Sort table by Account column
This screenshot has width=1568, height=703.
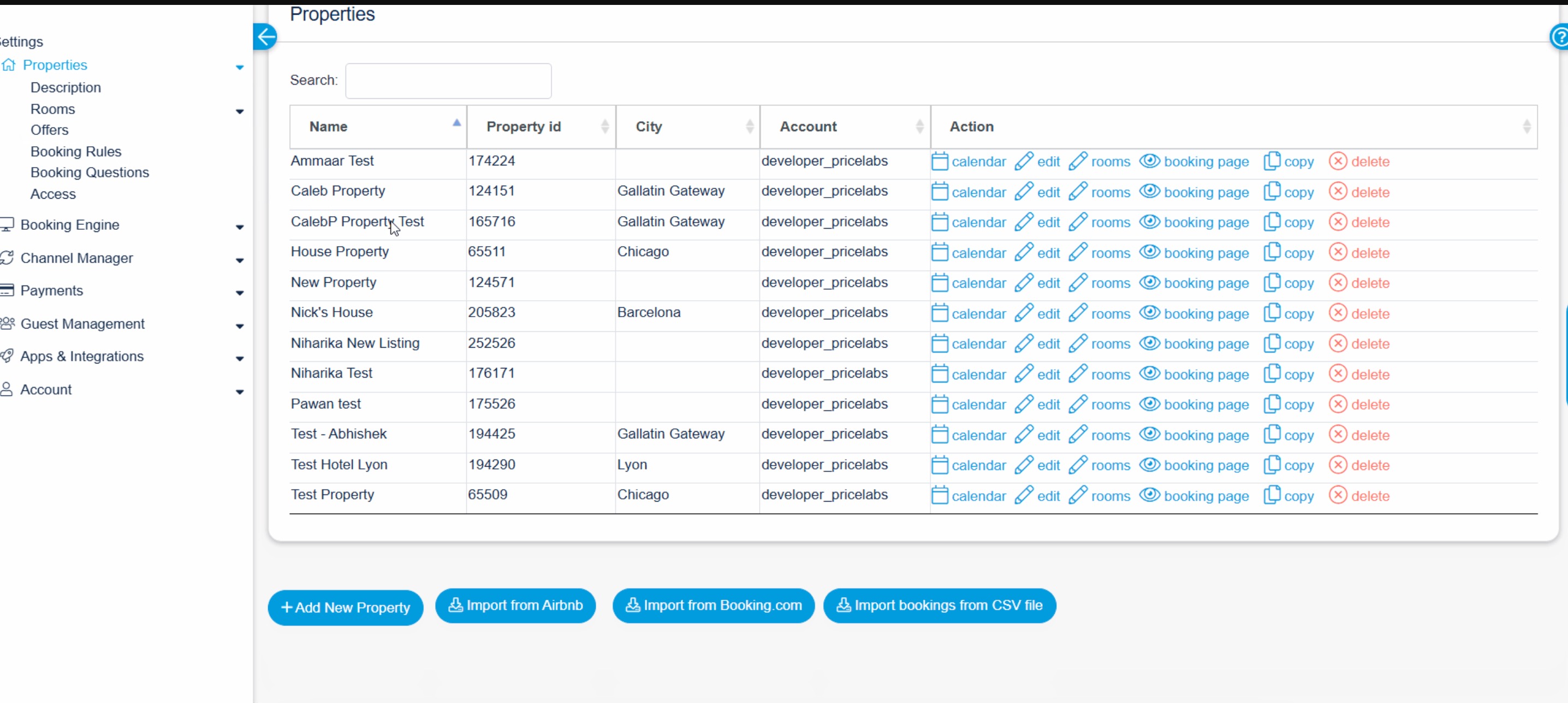click(845, 127)
